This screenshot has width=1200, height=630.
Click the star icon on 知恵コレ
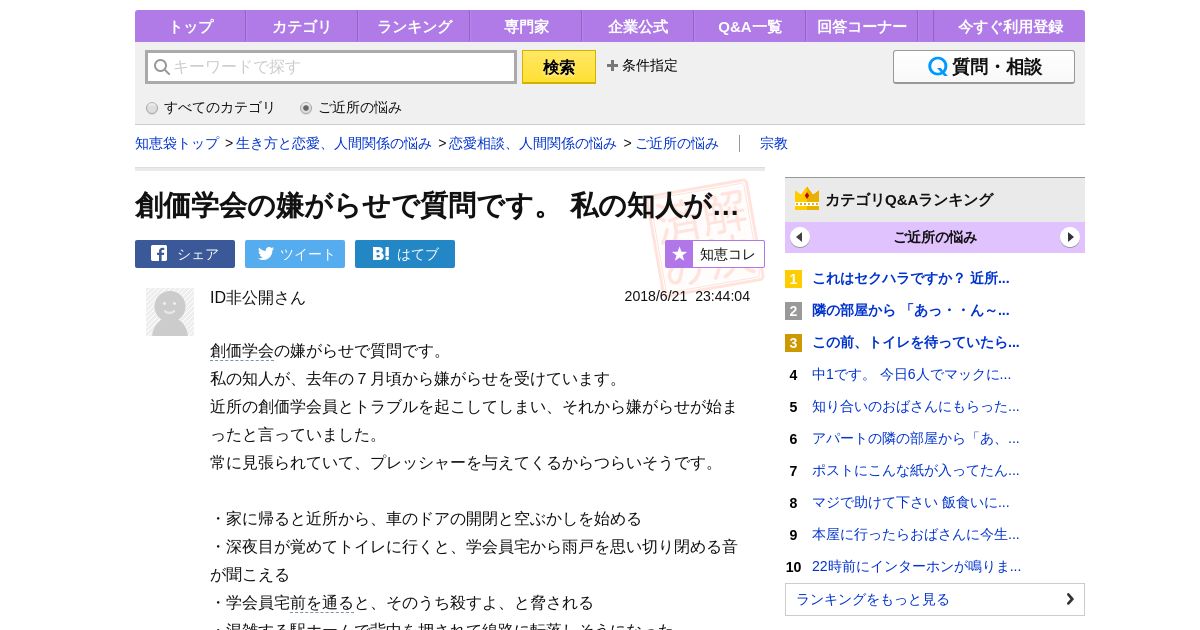[x=679, y=254]
